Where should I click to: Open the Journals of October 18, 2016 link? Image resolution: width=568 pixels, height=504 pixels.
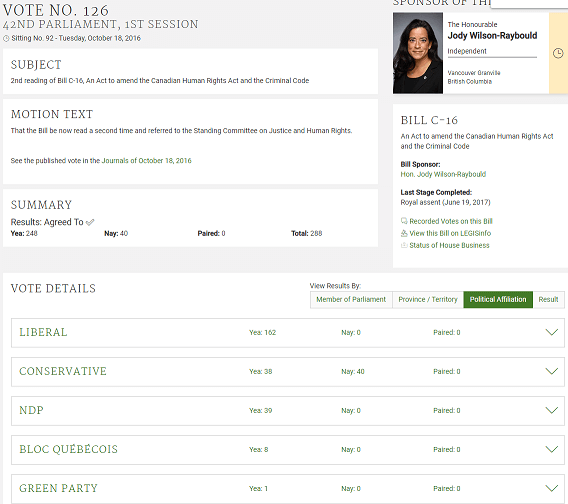(x=146, y=161)
